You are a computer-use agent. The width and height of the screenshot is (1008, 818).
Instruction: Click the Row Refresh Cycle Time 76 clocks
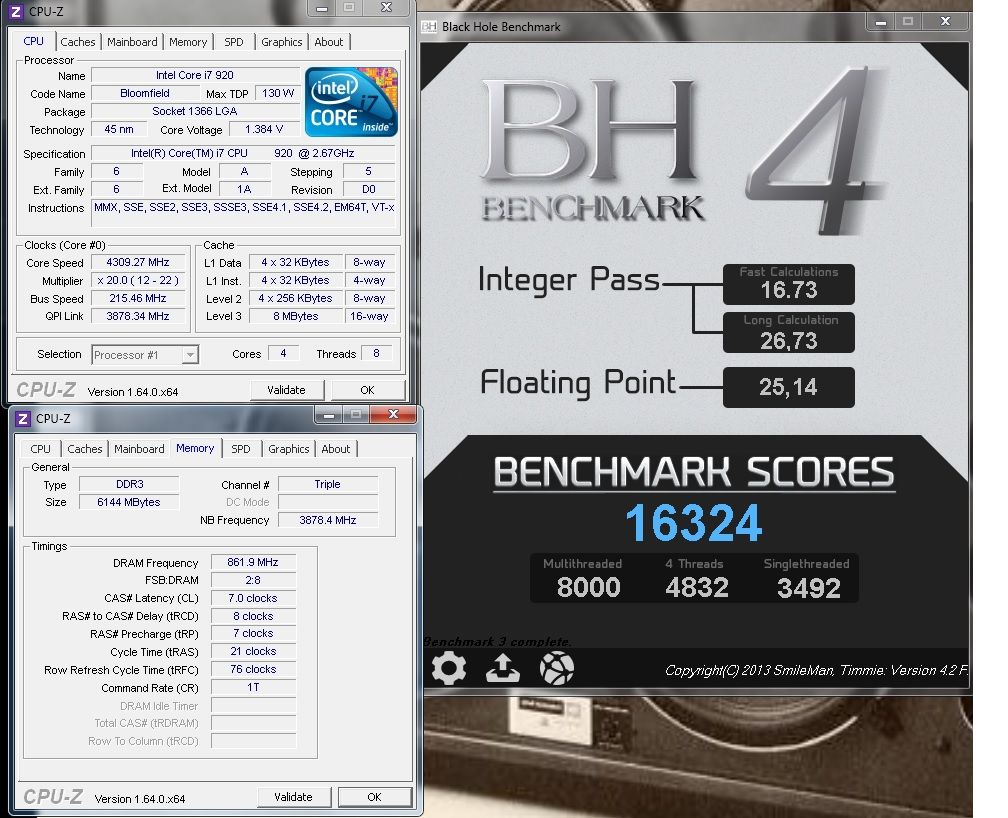pyautogui.click(x=253, y=669)
